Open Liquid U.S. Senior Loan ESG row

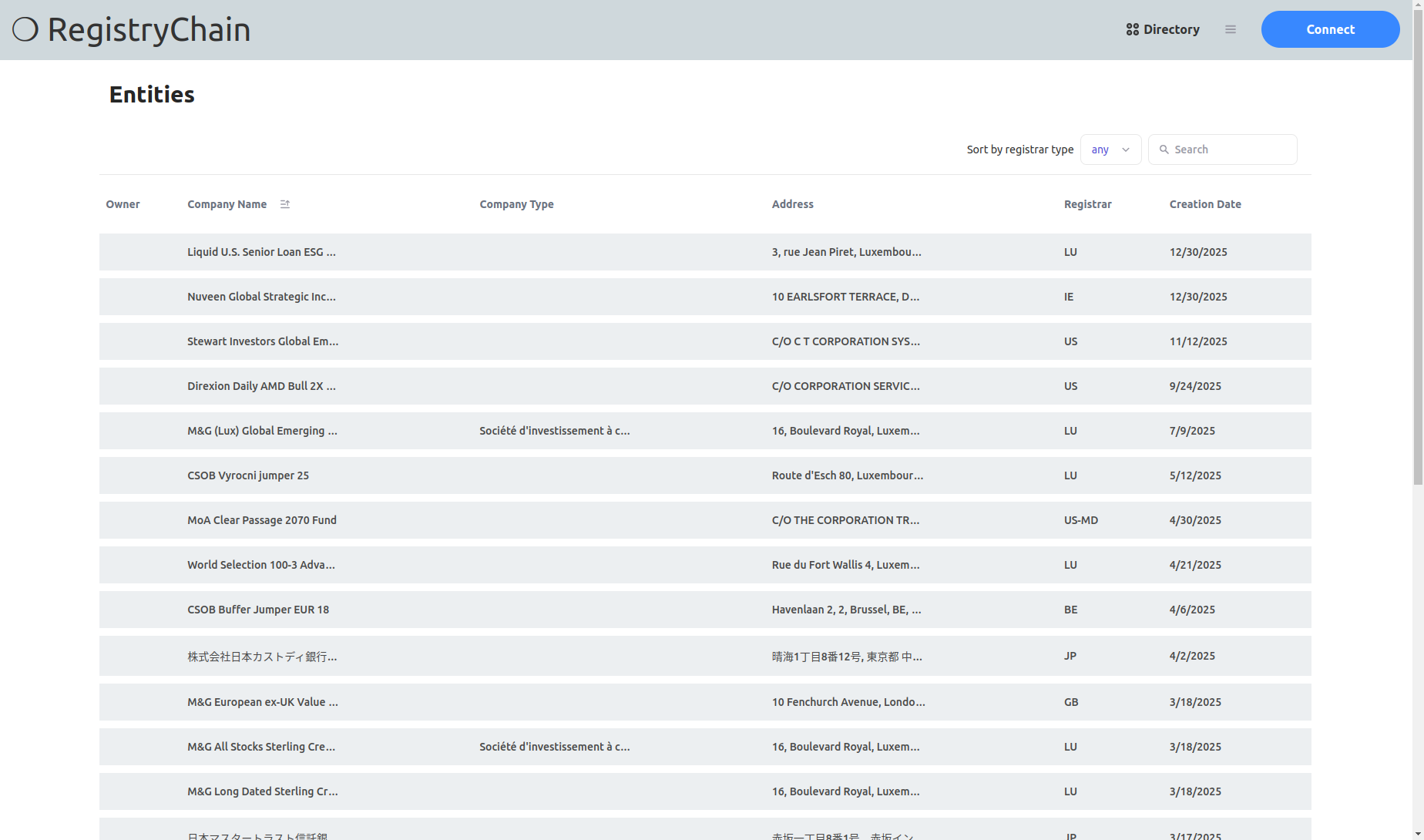click(x=705, y=252)
